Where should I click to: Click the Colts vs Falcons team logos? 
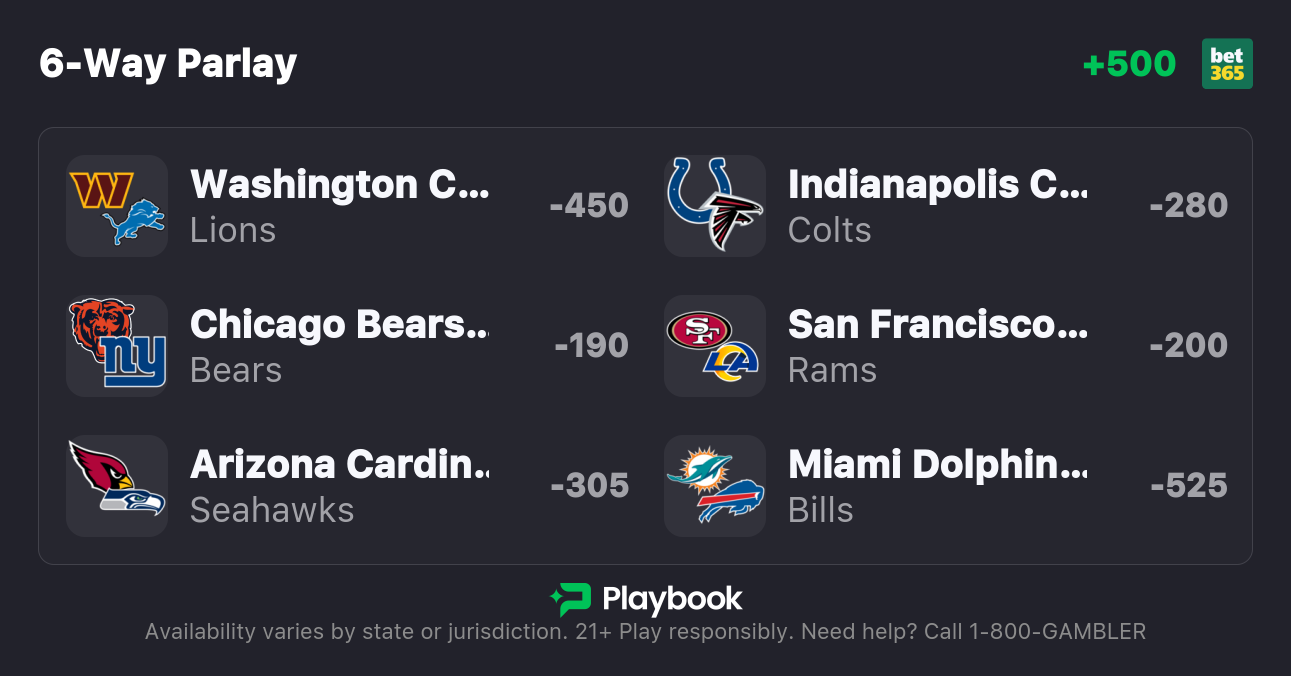715,206
